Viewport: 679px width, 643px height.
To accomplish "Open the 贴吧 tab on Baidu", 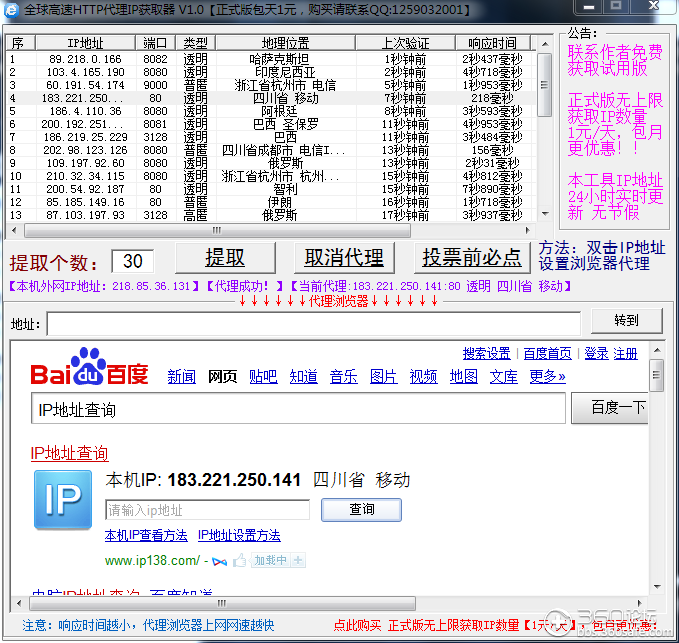I will point(263,376).
